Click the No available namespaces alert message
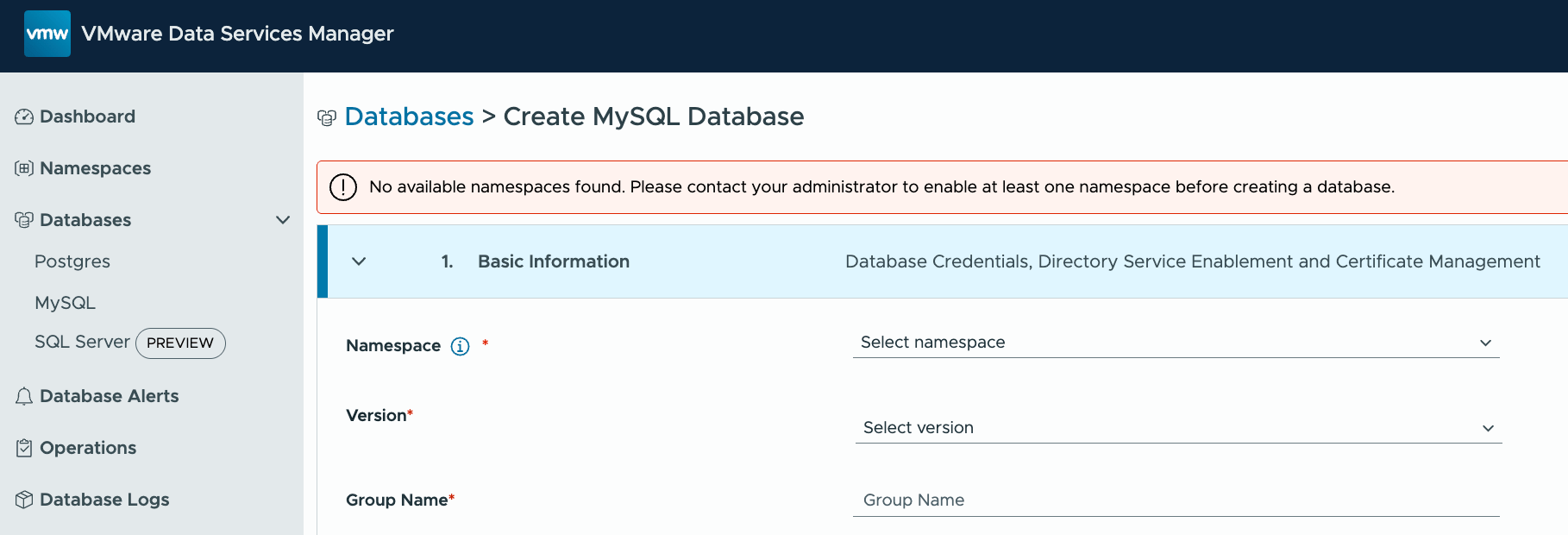This screenshot has height=535, width=1568. point(881,187)
